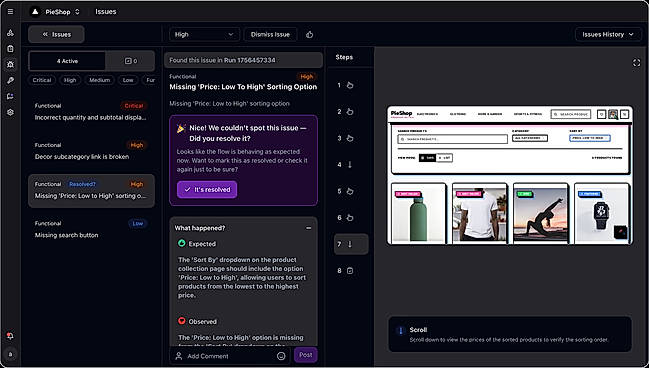Collapse the What happened? section
The width and height of the screenshot is (649, 368).
pos(308,228)
